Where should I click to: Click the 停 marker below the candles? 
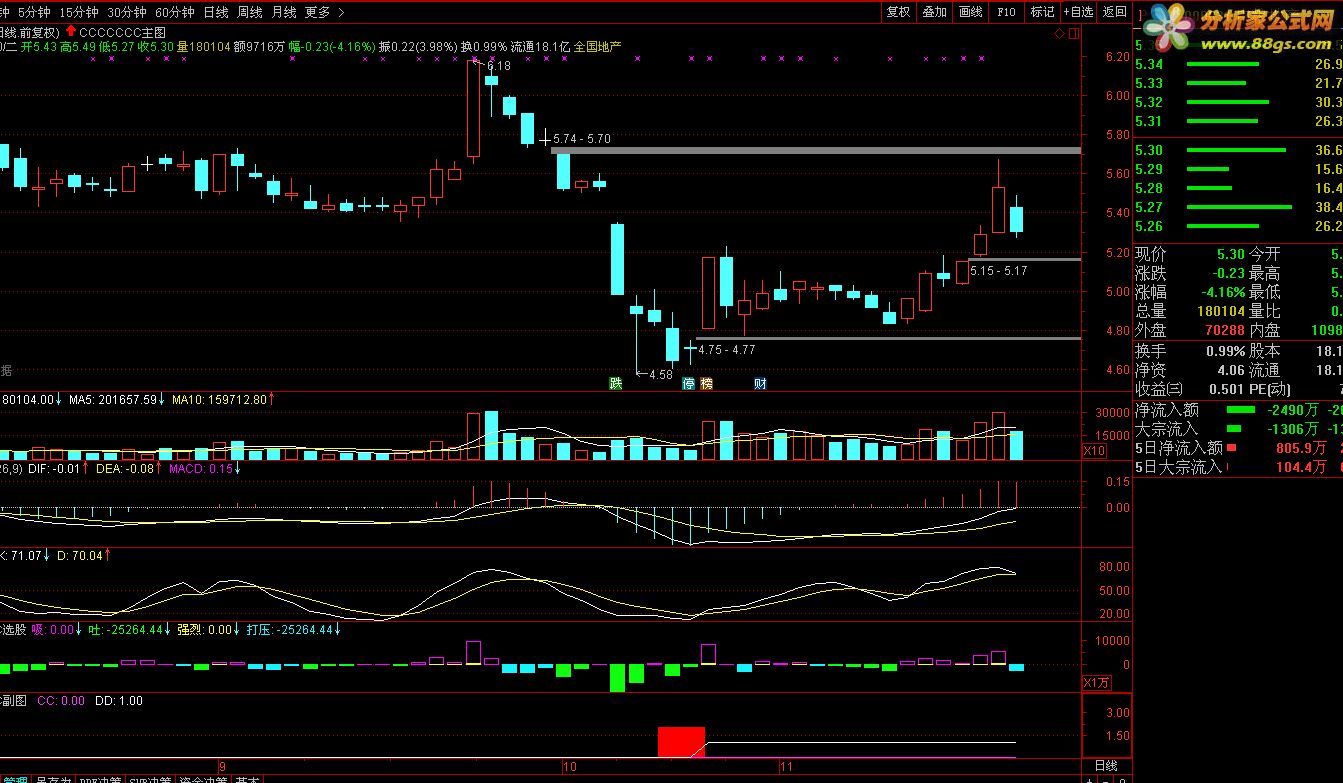pyautogui.click(x=689, y=383)
